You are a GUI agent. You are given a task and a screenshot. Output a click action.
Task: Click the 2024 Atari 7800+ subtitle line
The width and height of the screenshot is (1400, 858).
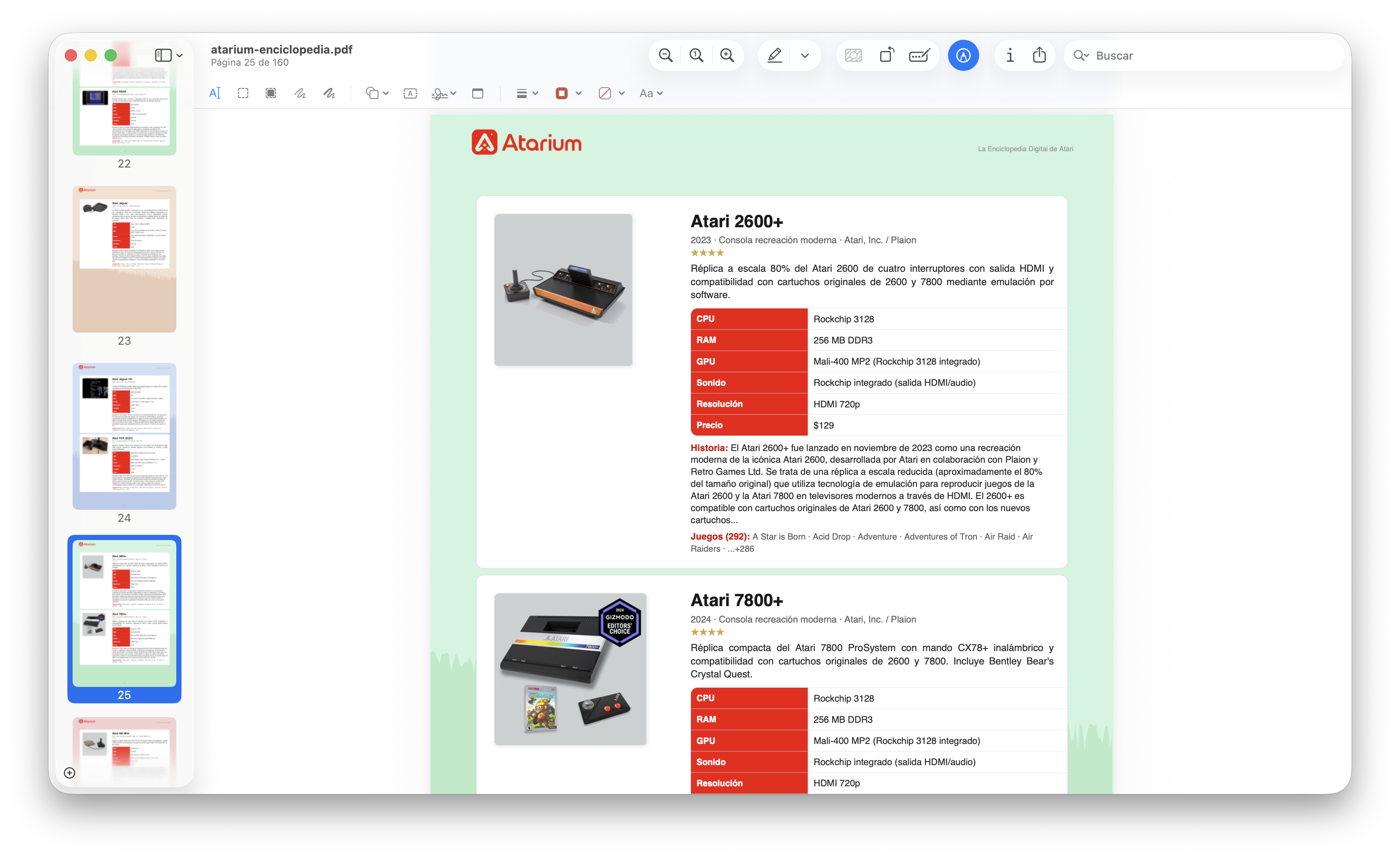(803, 620)
